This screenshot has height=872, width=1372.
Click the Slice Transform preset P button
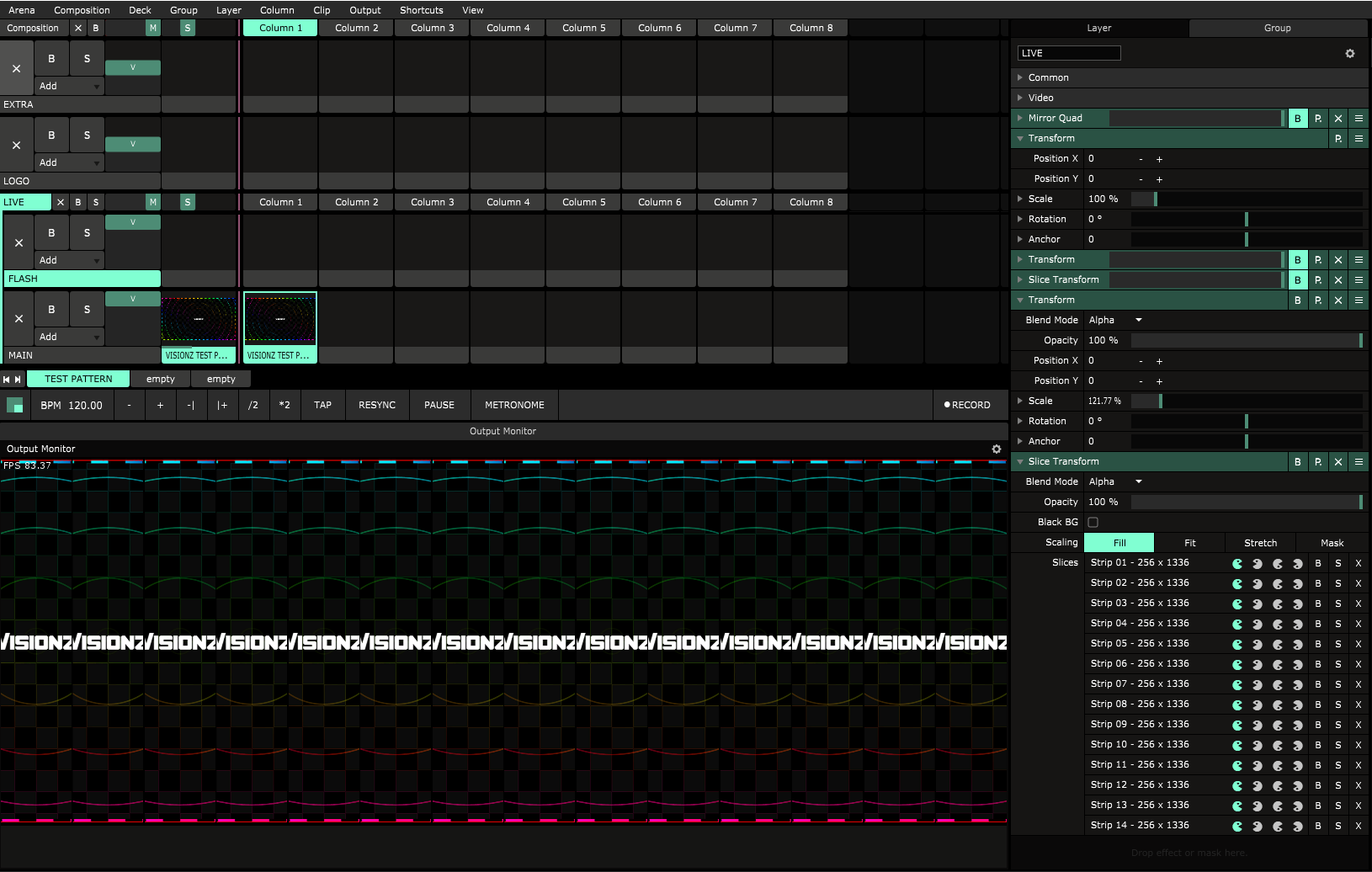tap(1318, 462)
